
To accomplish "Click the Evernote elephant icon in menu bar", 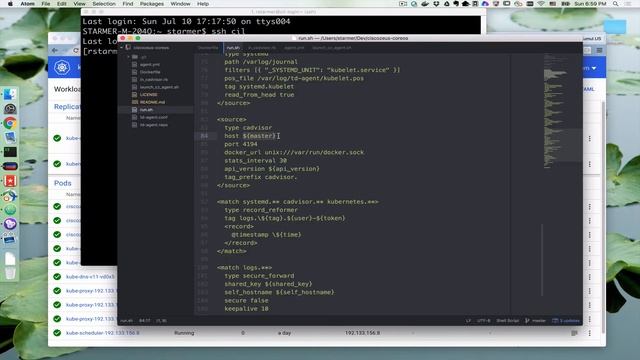I will click(x=456, y=4).
